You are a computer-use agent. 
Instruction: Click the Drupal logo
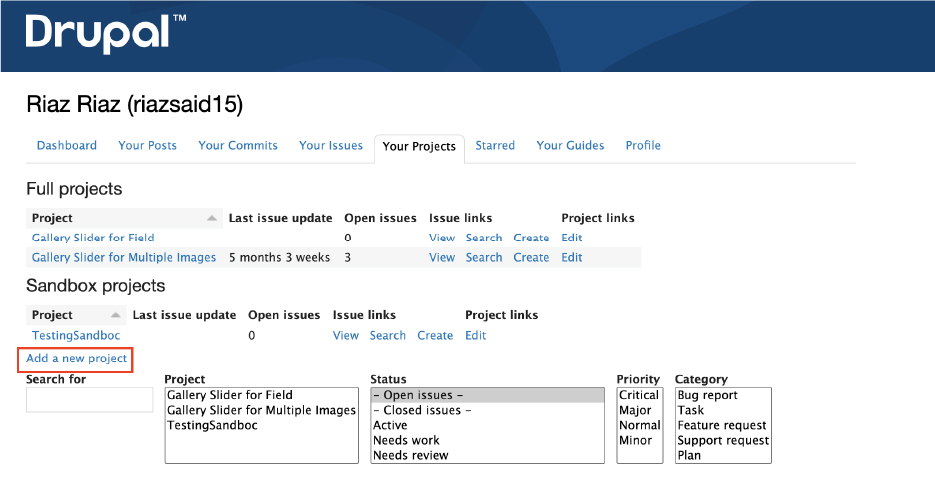tap(106, 33)
